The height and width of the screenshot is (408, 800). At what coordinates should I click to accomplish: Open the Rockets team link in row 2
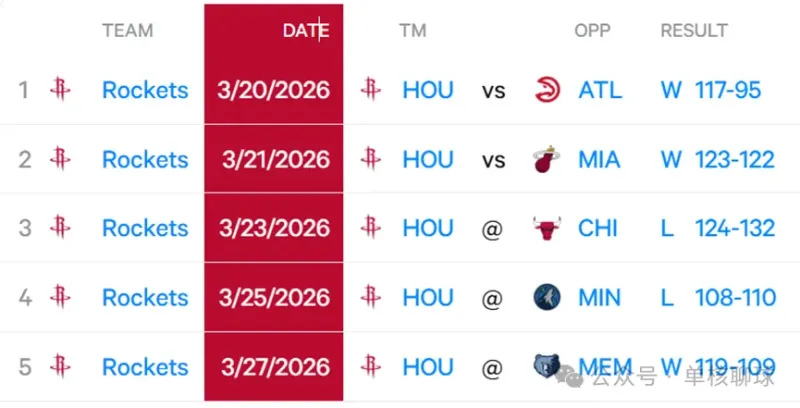pos(145,159)
